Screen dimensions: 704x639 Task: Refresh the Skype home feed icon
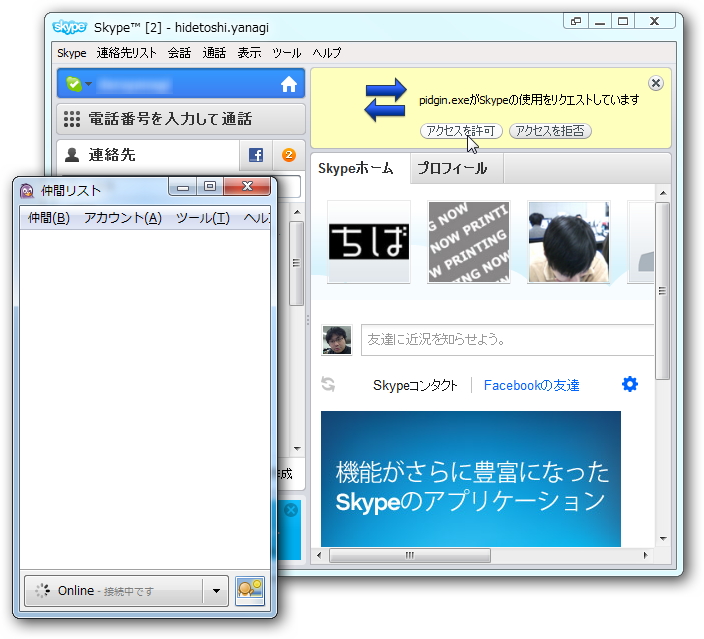pyautogui.click(x=328, y=384)
